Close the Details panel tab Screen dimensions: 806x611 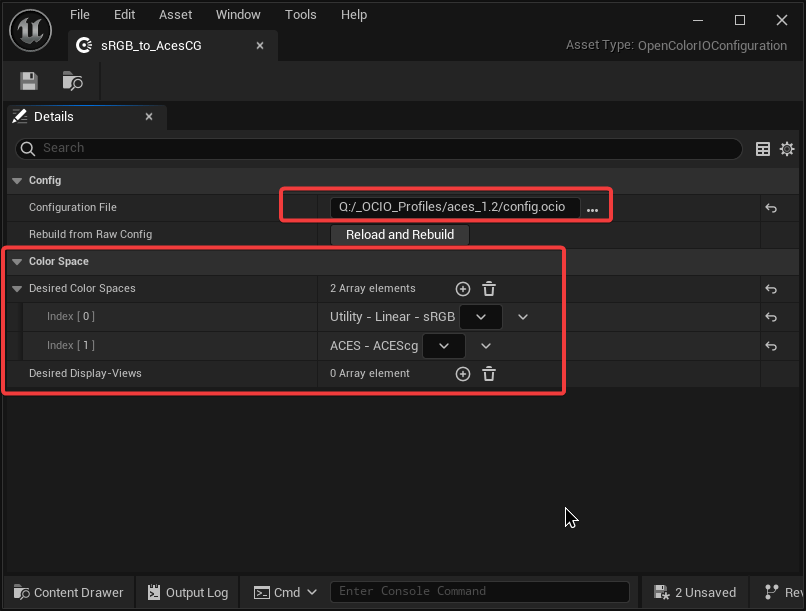click(x=149, y=117)
